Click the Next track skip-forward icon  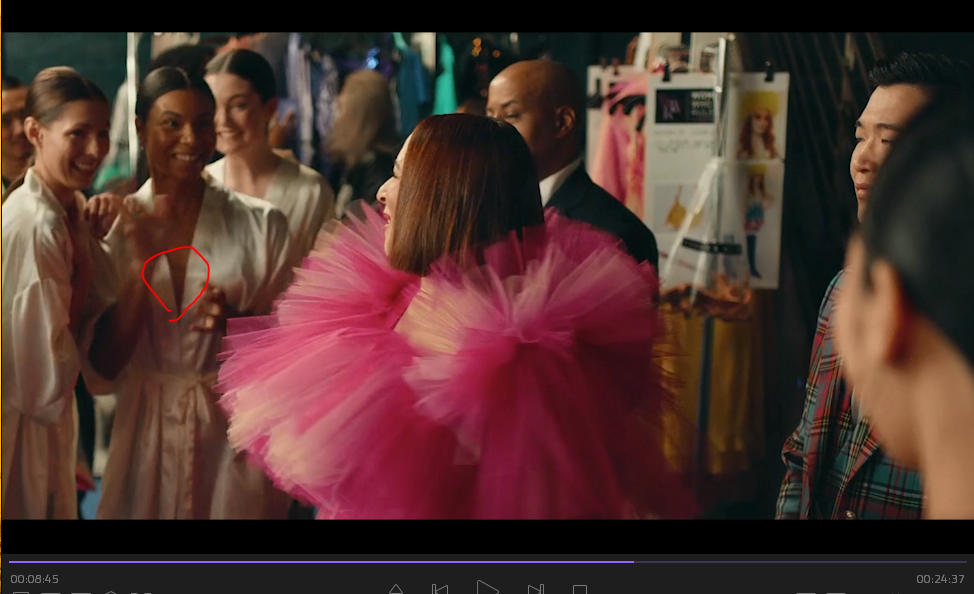coord(535,589)
